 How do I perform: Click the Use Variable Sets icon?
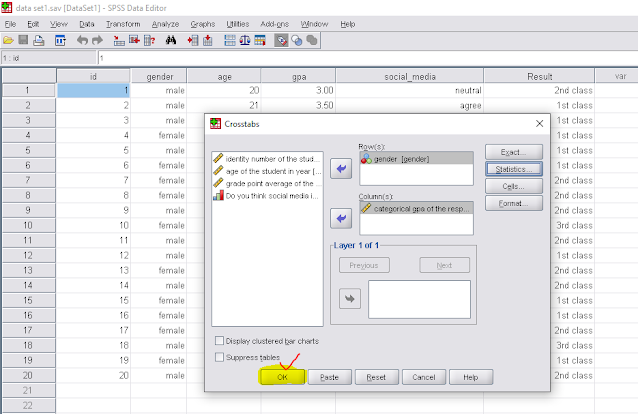pos(297,40)
